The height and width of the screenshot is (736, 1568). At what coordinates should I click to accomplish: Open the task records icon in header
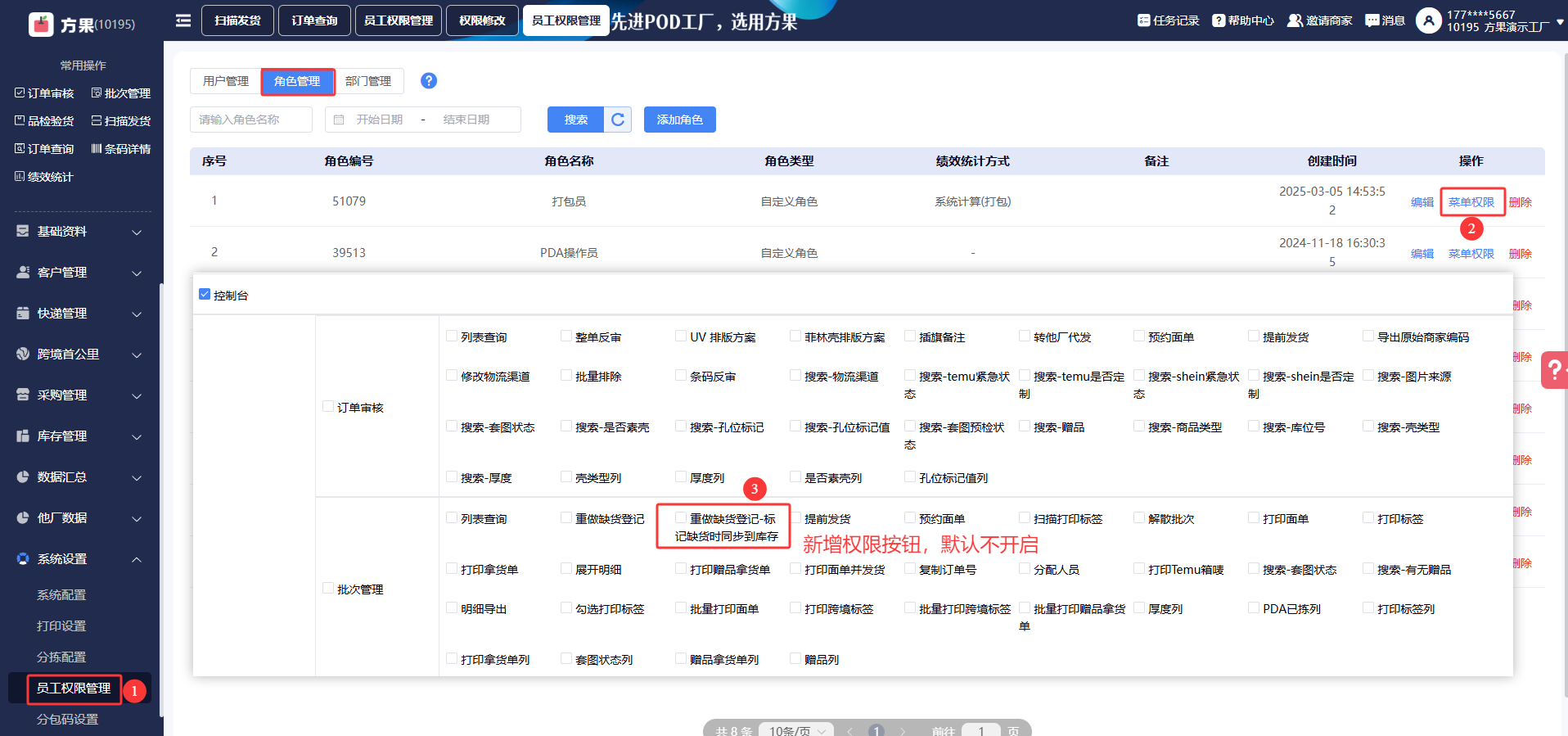(1143, 20)
